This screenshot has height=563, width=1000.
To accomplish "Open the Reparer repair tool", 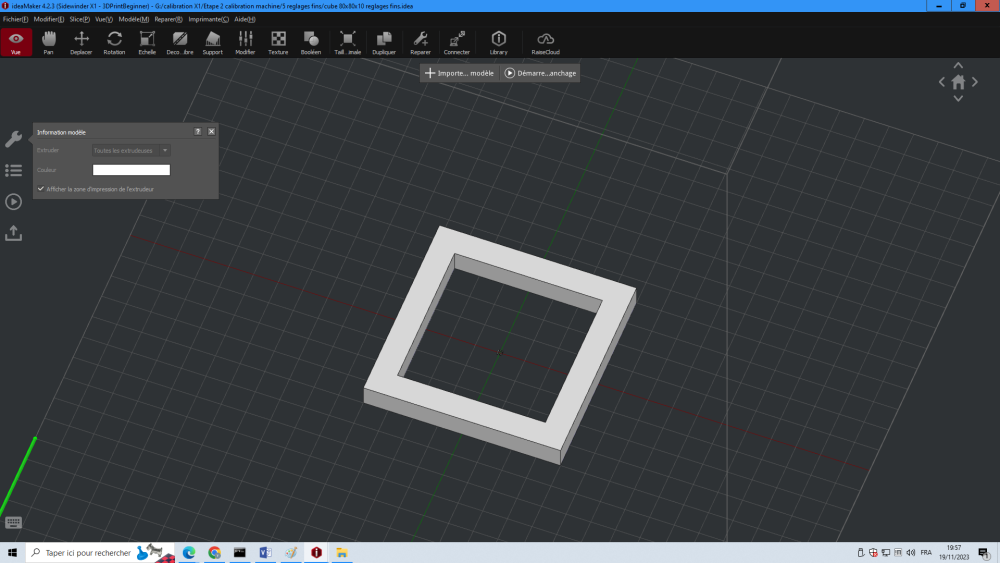I will tap(420, 43).
